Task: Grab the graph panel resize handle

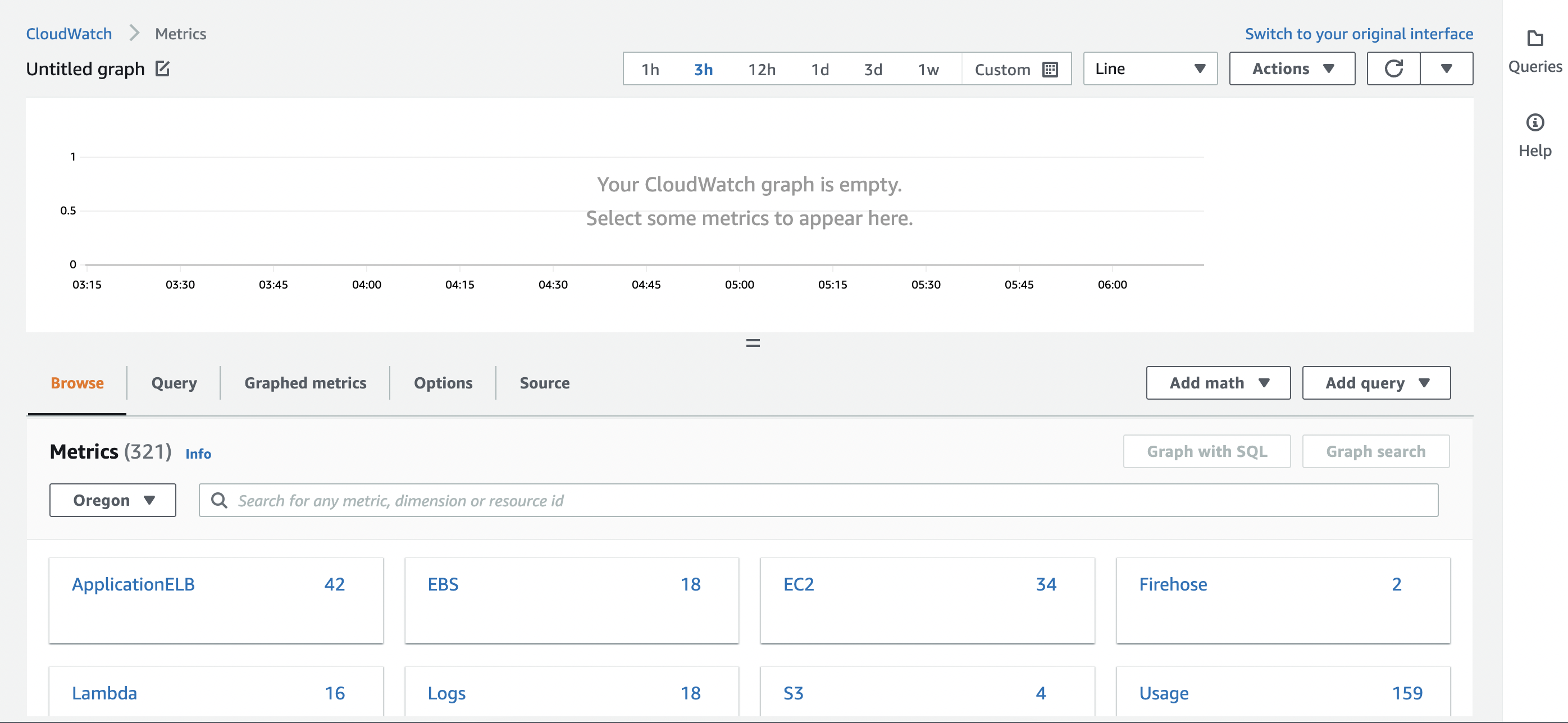Action: pyautogui.click(x=753, y=343)
